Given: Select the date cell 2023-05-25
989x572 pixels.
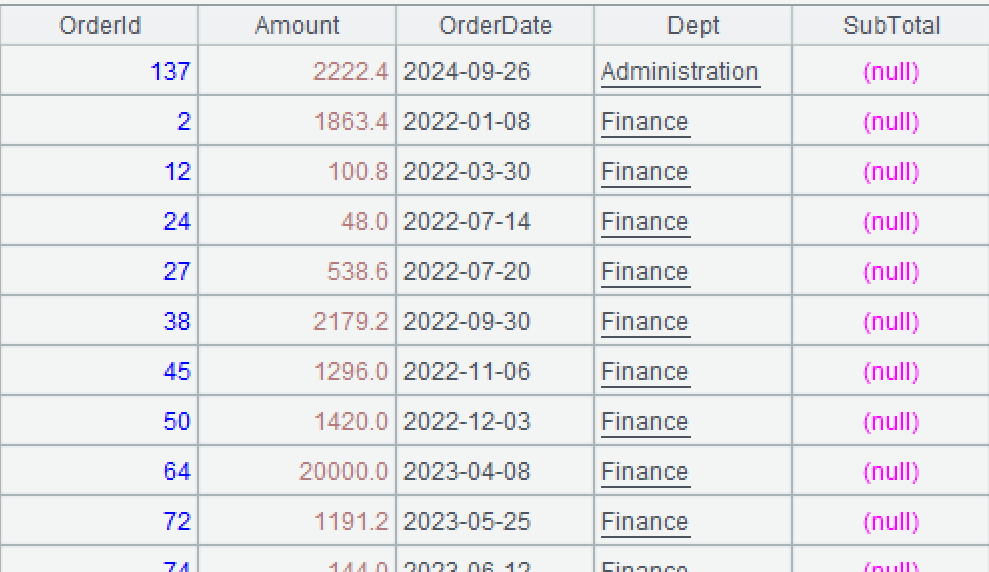Looking at the screenshot, I should click(x=467, y=522).
